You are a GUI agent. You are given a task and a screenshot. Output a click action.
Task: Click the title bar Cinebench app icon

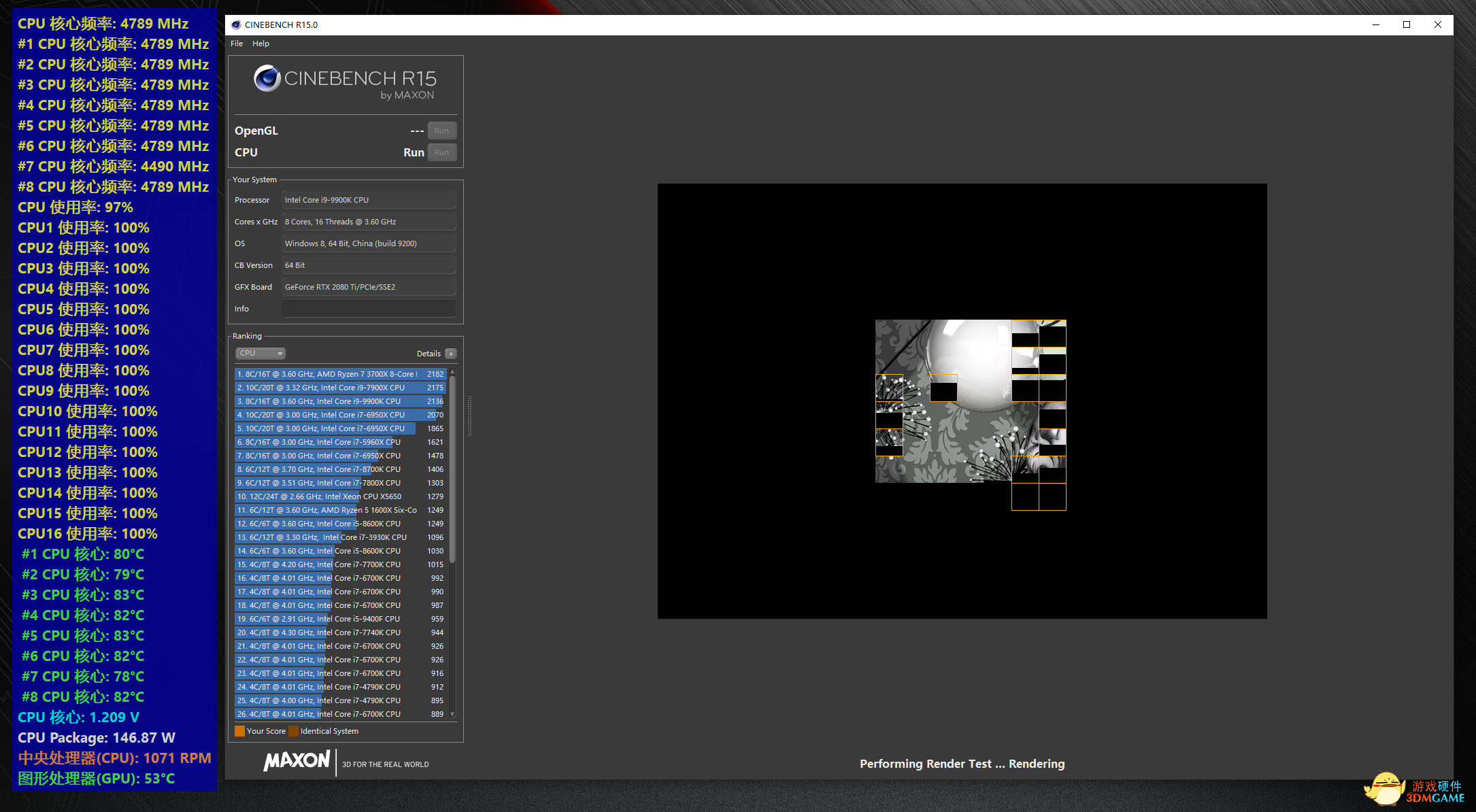point(236,25)
